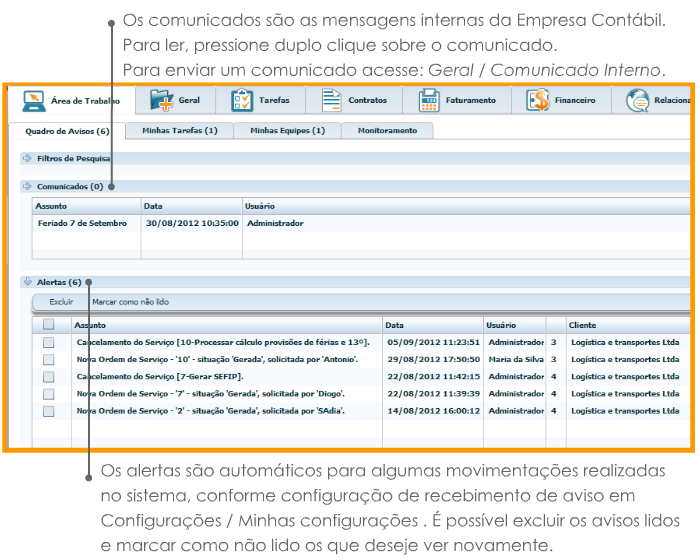Click the user Maria da Silva
This screenshot has height=560, width=700.
point(516,359)
